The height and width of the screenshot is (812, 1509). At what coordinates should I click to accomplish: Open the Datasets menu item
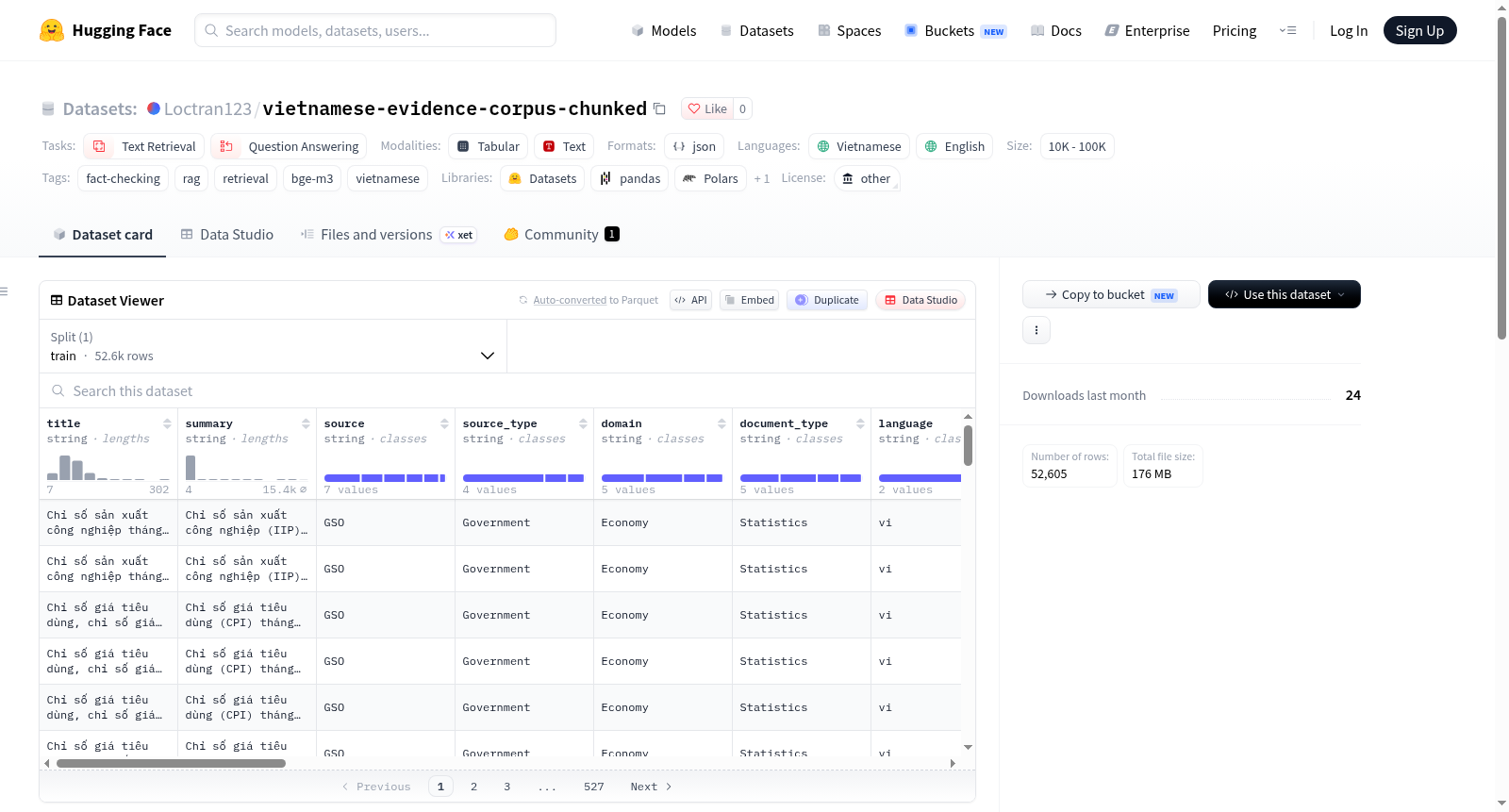pos(756,30)
